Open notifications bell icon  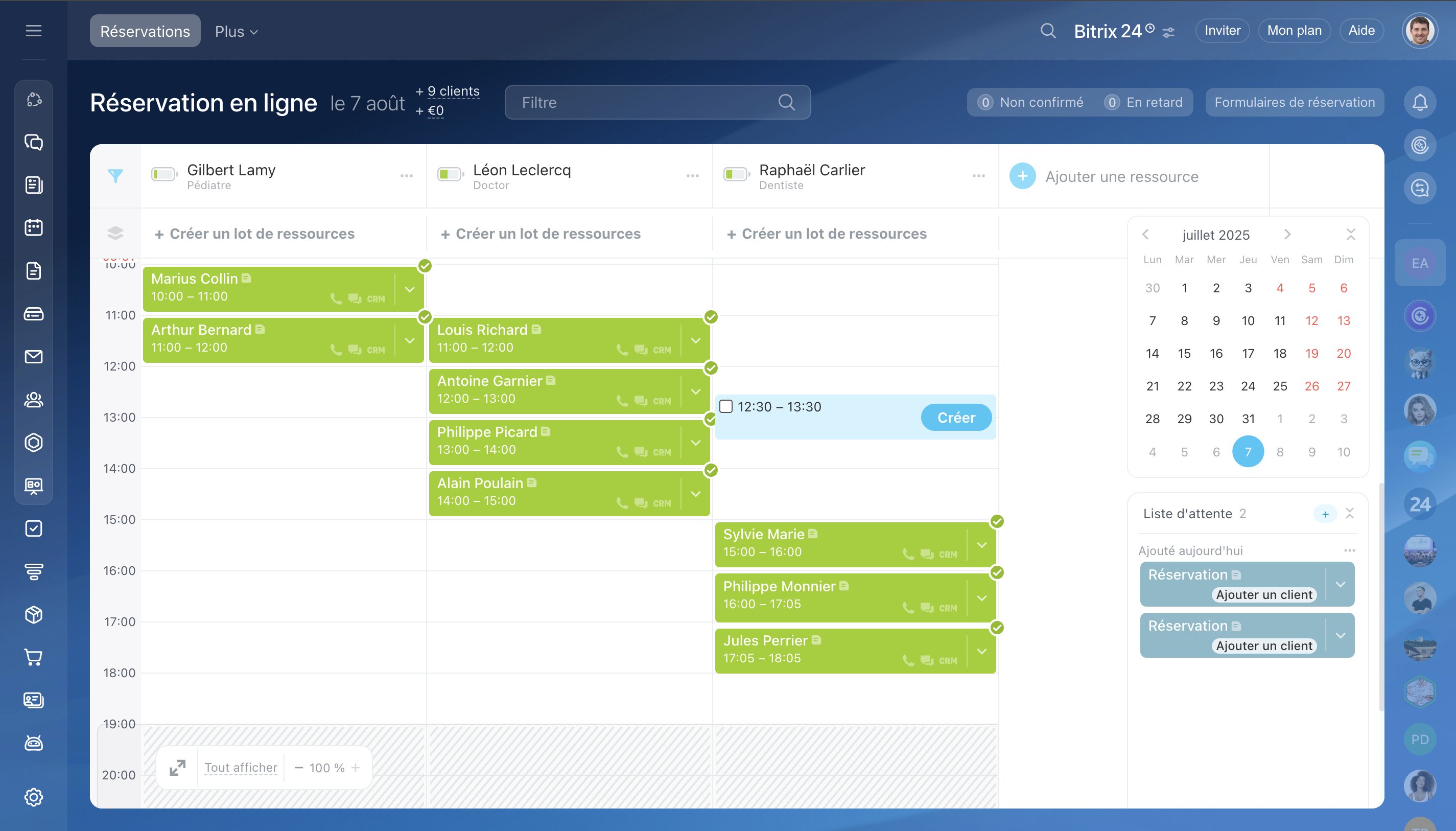coord(1420,103)
